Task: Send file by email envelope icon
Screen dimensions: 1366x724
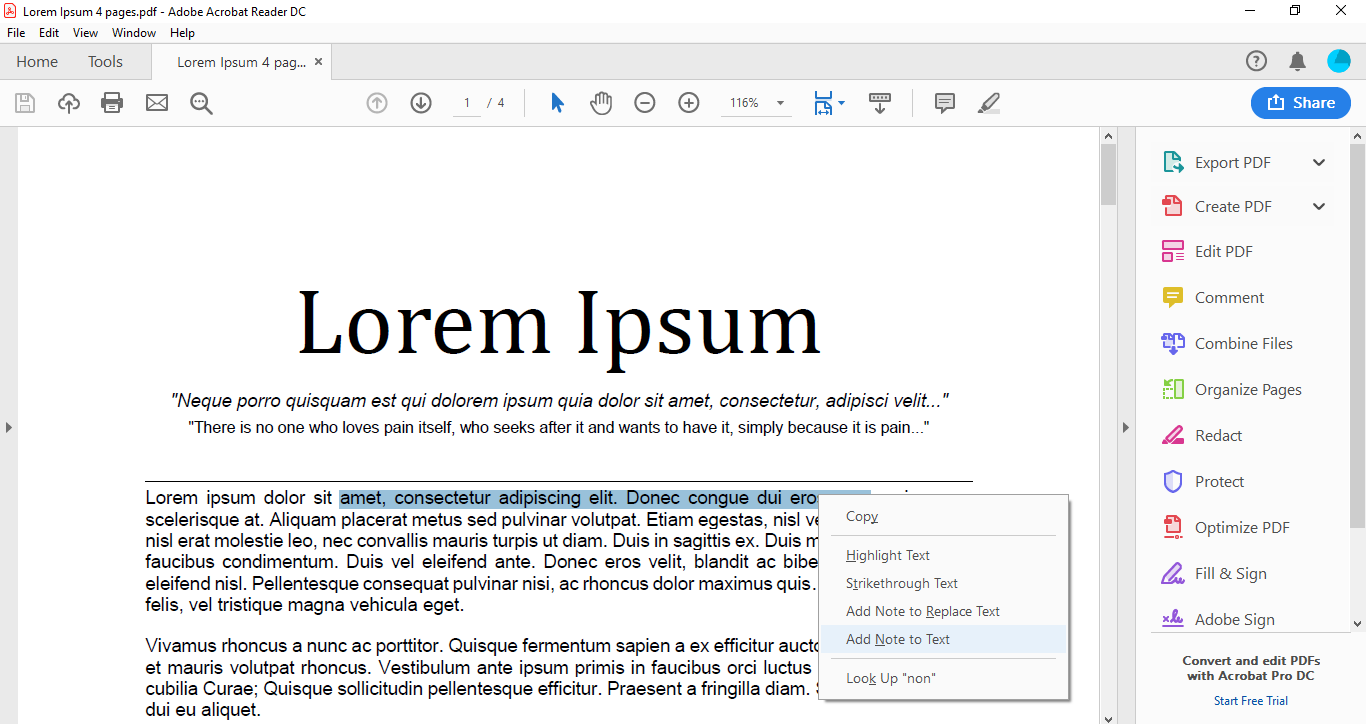Action: 157,103
